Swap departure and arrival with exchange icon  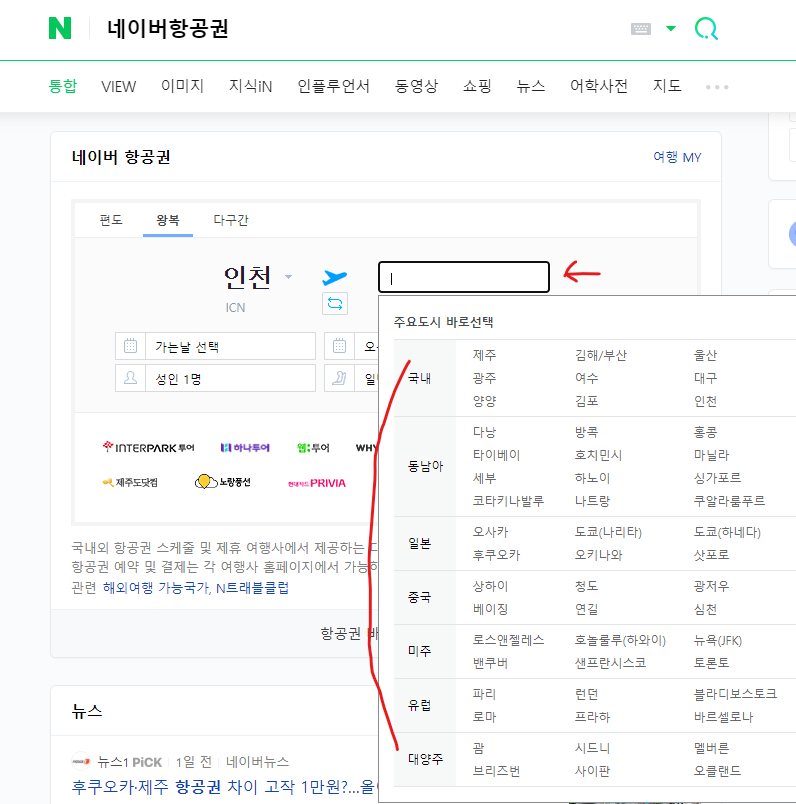coord(335,304)
